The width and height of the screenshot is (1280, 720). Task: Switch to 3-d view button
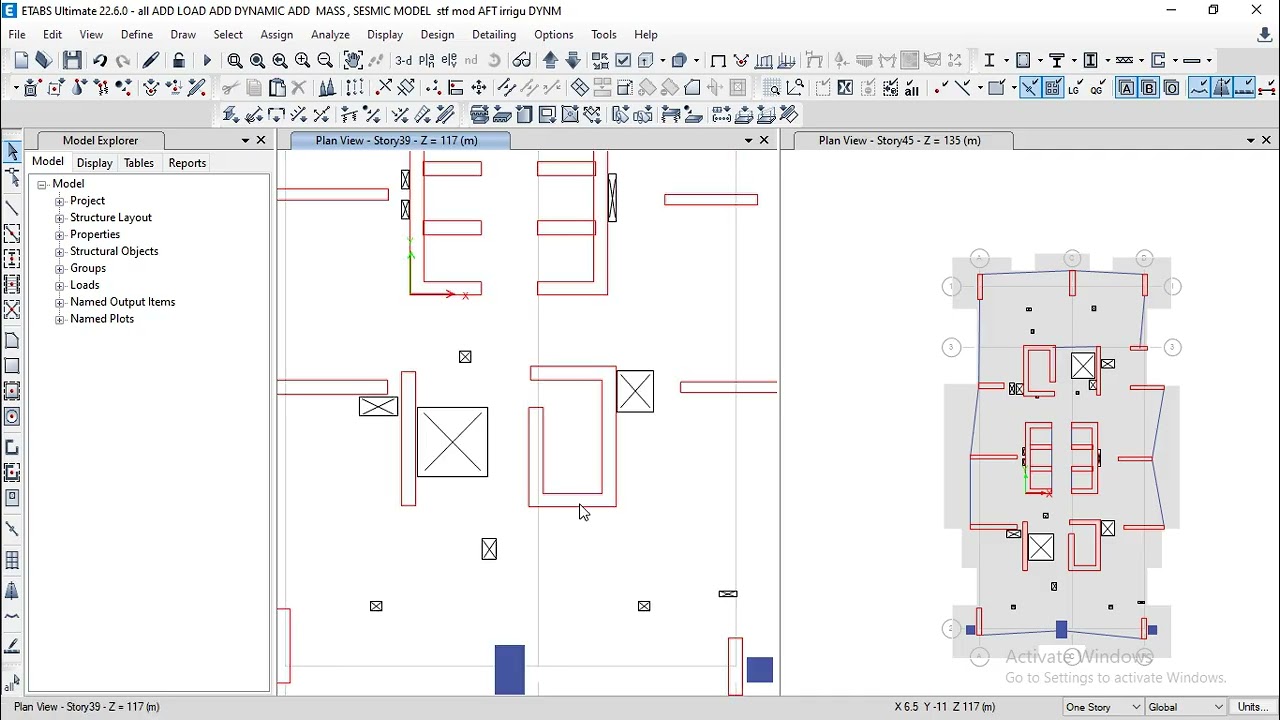point(404,61)
